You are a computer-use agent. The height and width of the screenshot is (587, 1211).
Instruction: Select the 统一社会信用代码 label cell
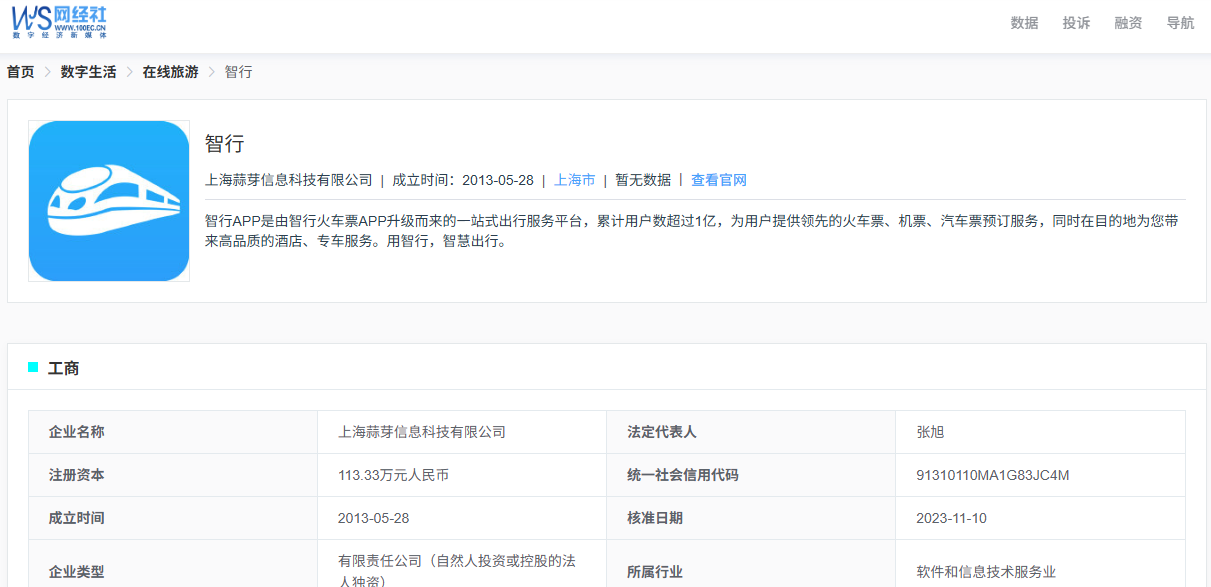pos(751,475)
